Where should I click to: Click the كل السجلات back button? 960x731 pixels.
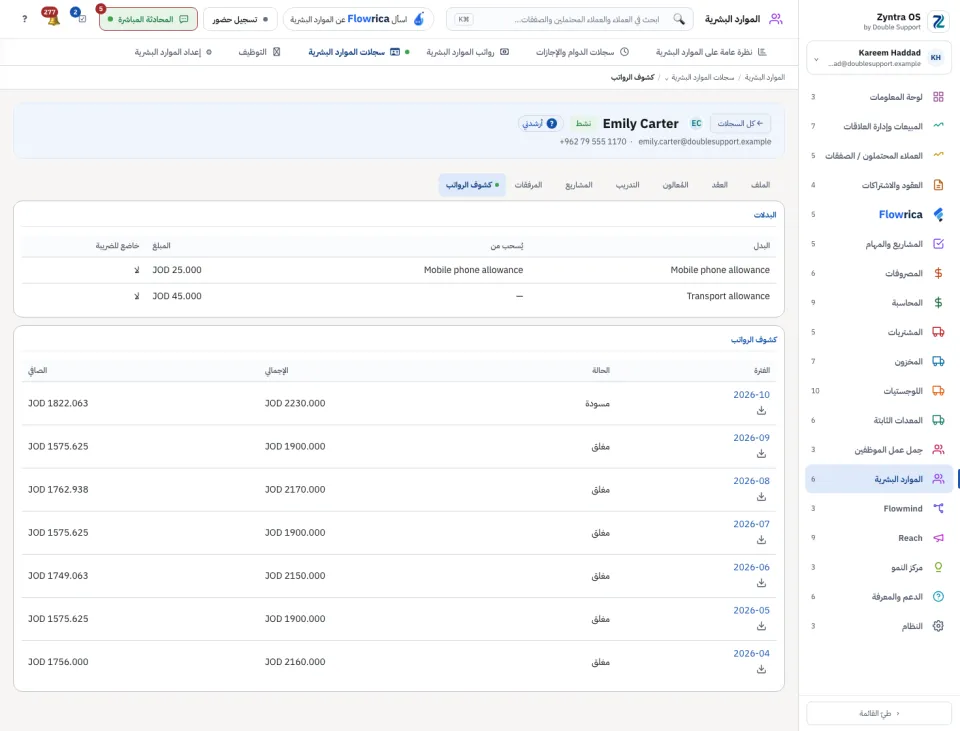pos(740,124)
